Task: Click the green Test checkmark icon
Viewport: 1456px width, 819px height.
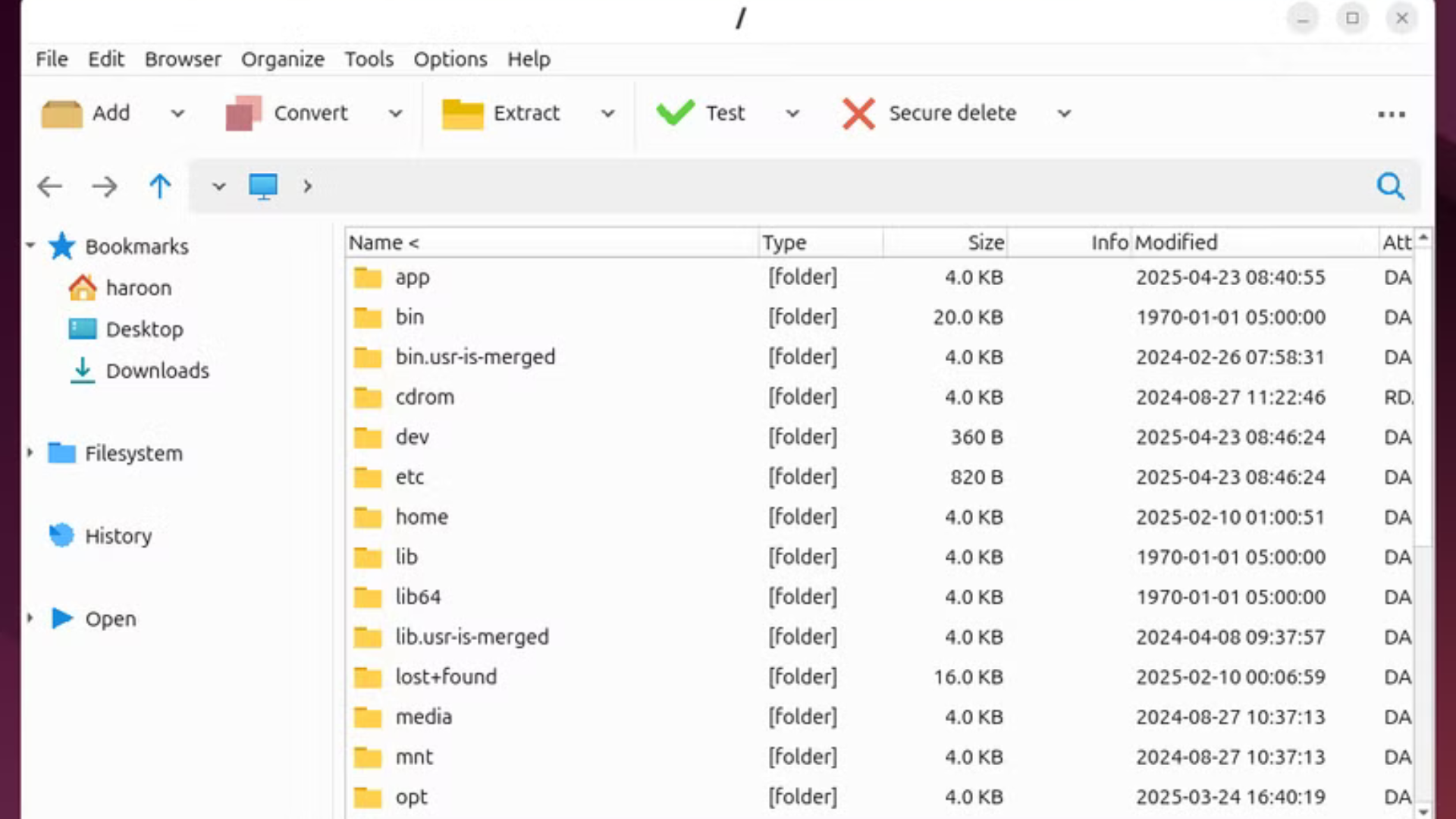Action: [674, 113]
